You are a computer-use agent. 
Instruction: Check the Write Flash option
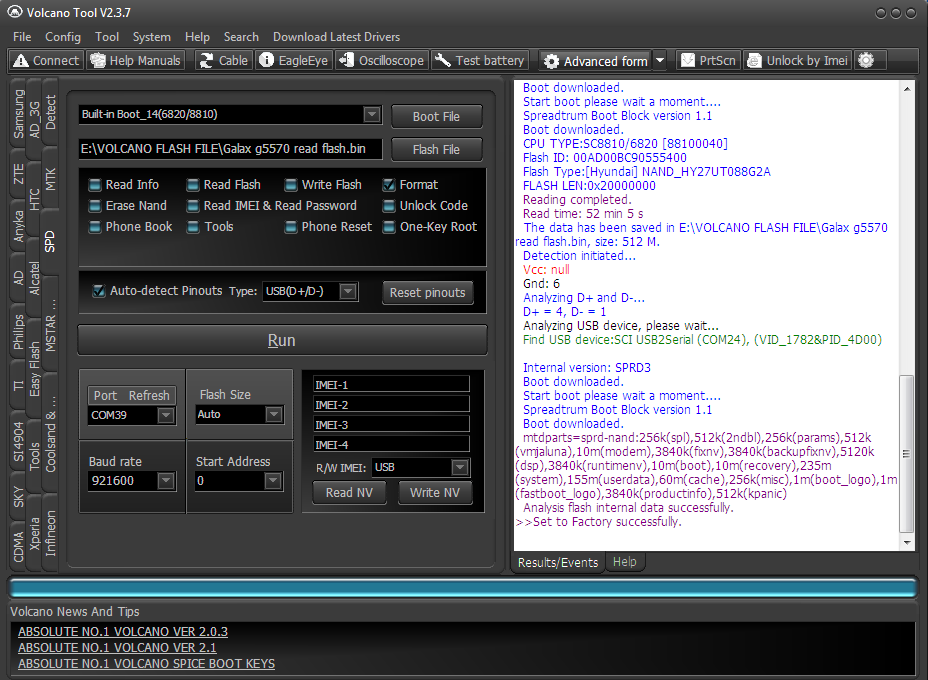(291, 185)
